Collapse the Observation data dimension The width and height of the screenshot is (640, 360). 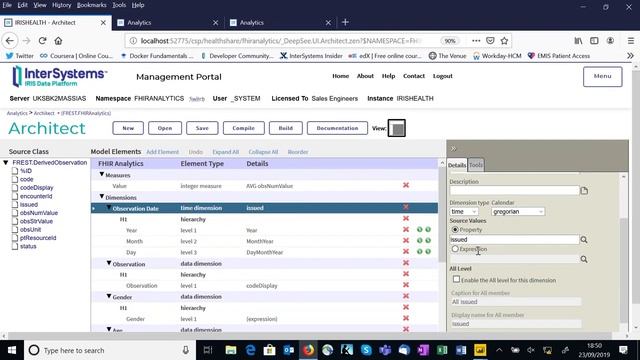tap(109, 263)
